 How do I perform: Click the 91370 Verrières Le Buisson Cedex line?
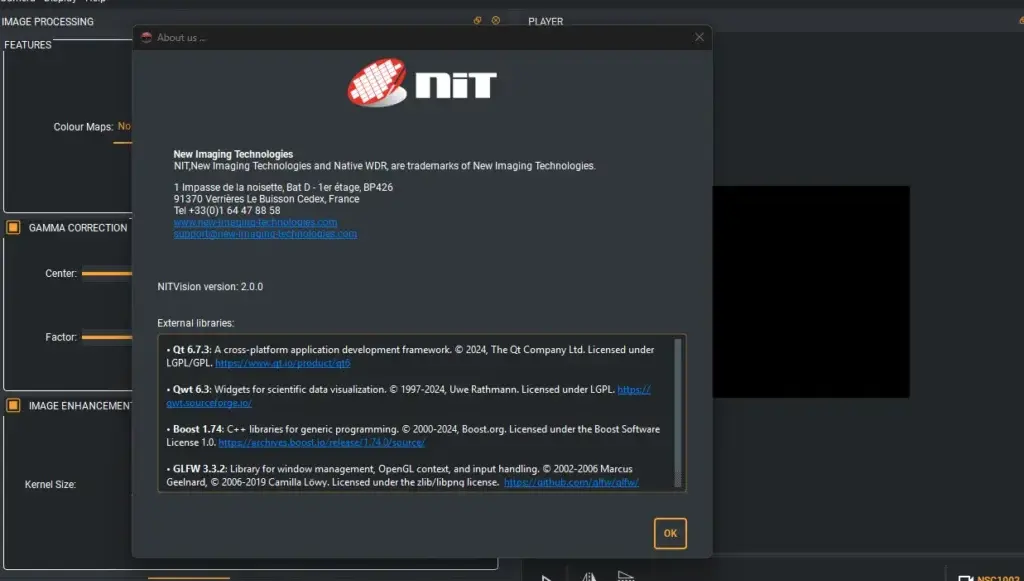pyautogui.click(x=266, y=199)
